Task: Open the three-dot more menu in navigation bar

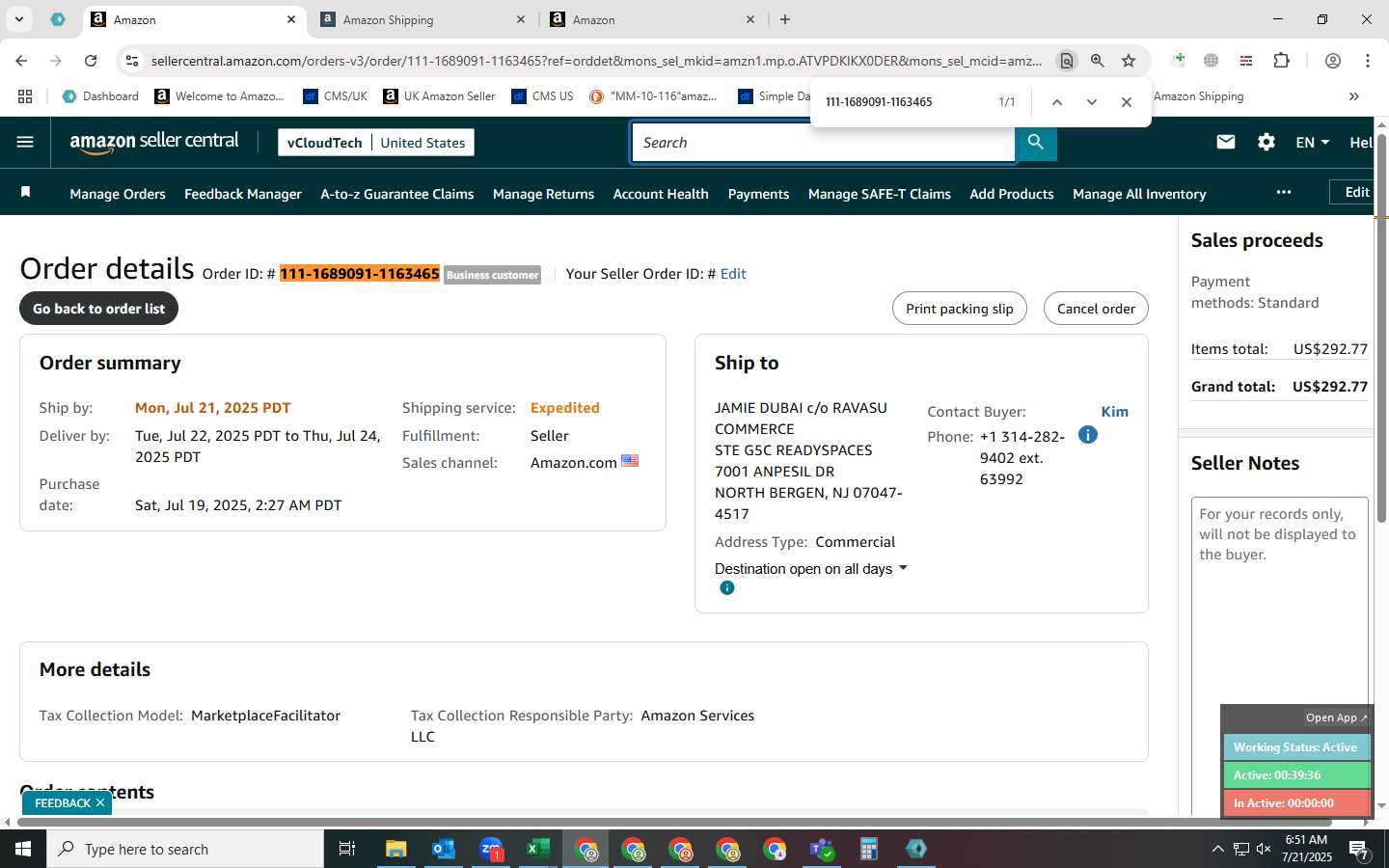Action: [1283, 192]
